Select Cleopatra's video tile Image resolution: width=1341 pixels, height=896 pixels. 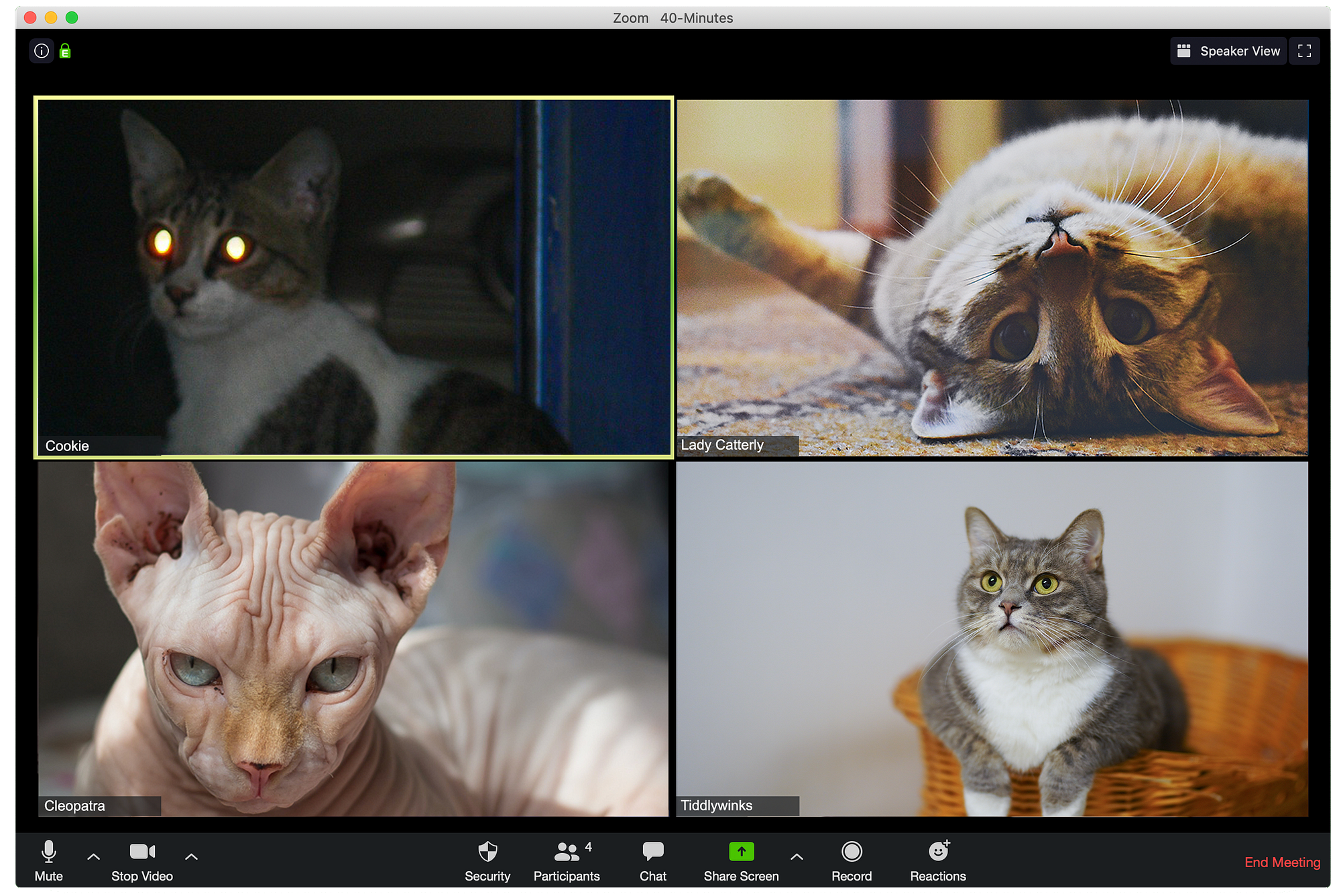pyautogui.click(x=353, y=638)
